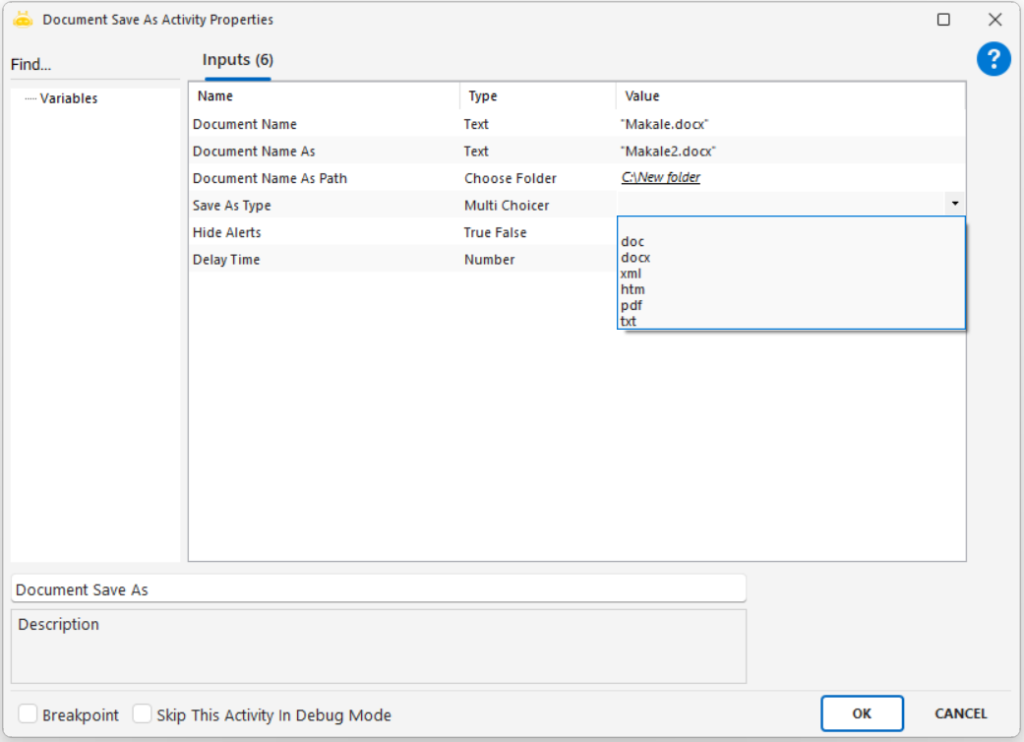This screenshot has width=1024, height=742.
Task: Click the CANCEL button
Action: 960,713
